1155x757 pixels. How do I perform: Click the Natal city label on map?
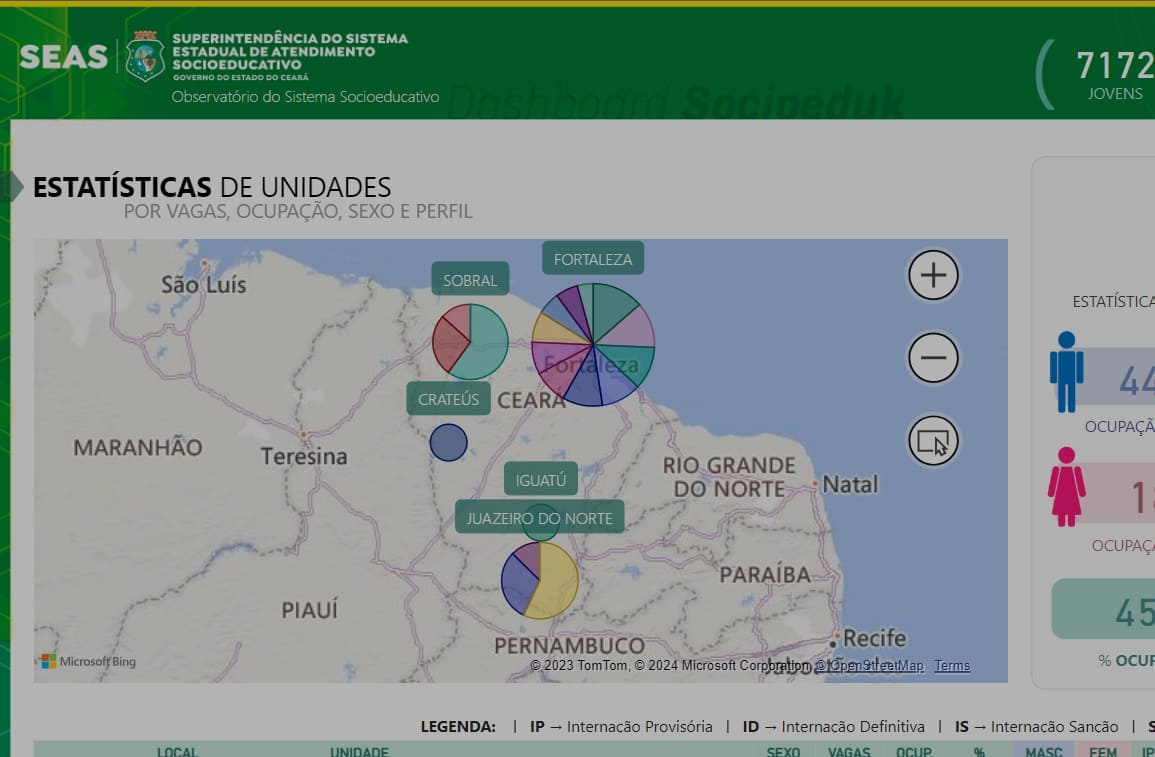point(850,485)
